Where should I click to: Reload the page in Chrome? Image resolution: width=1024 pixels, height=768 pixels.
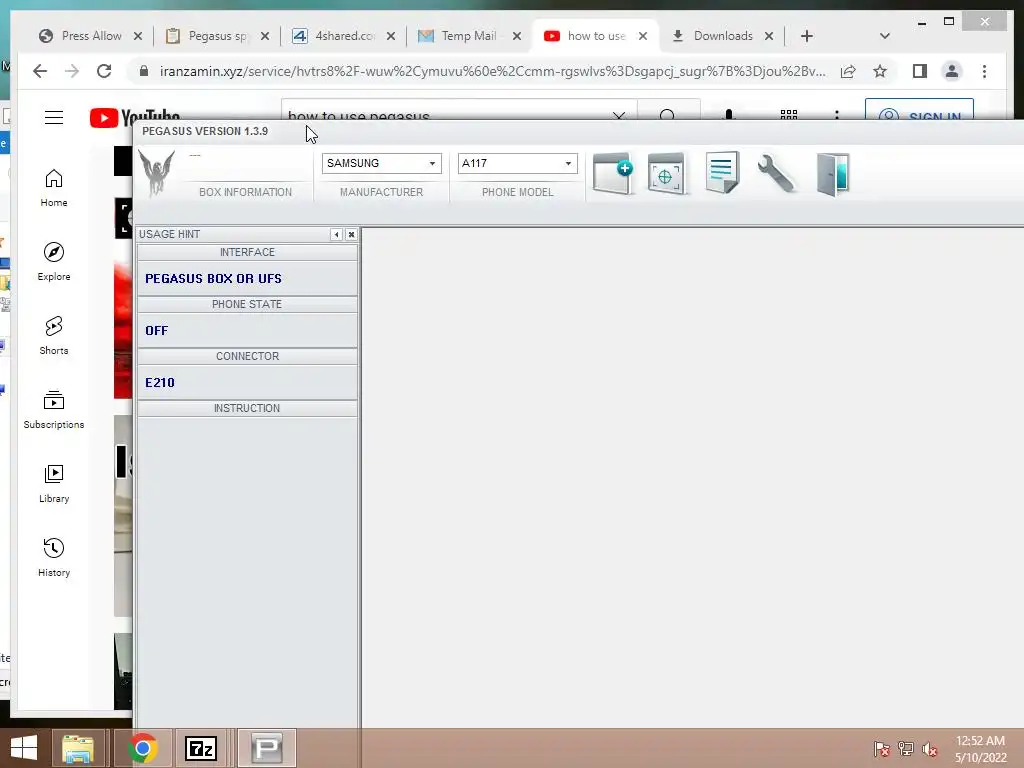coord(104,71)
